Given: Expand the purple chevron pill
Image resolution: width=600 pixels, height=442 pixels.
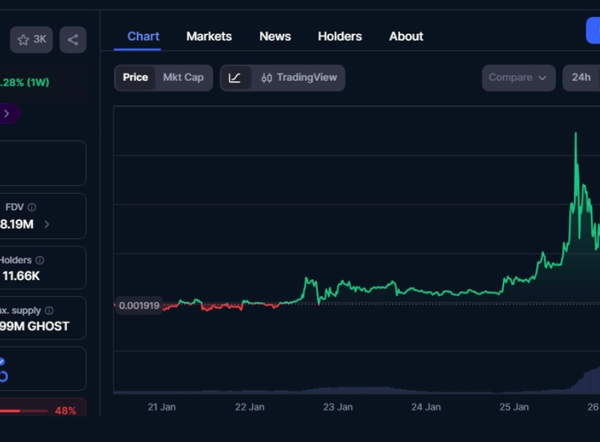Looking at the screenshot, I should (8, 114).
